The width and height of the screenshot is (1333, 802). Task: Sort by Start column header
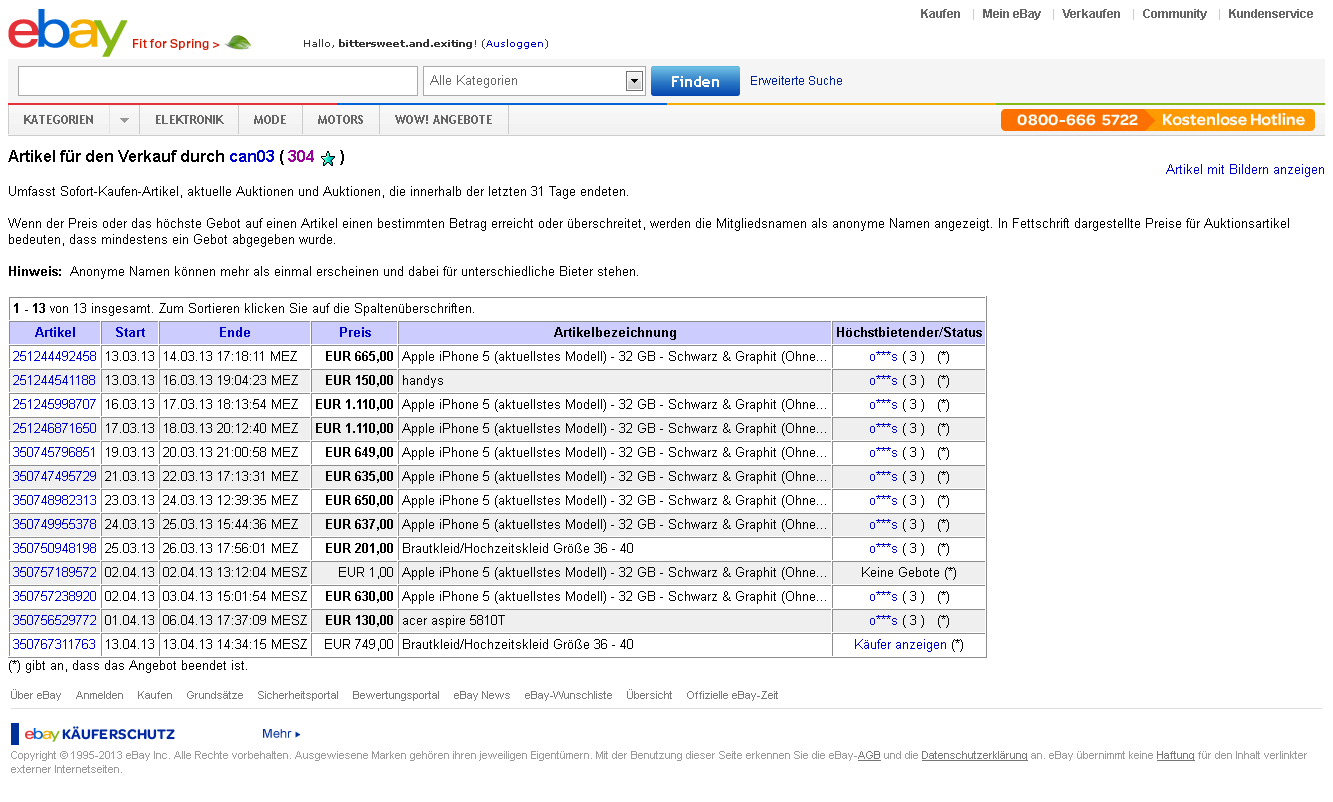130,333
